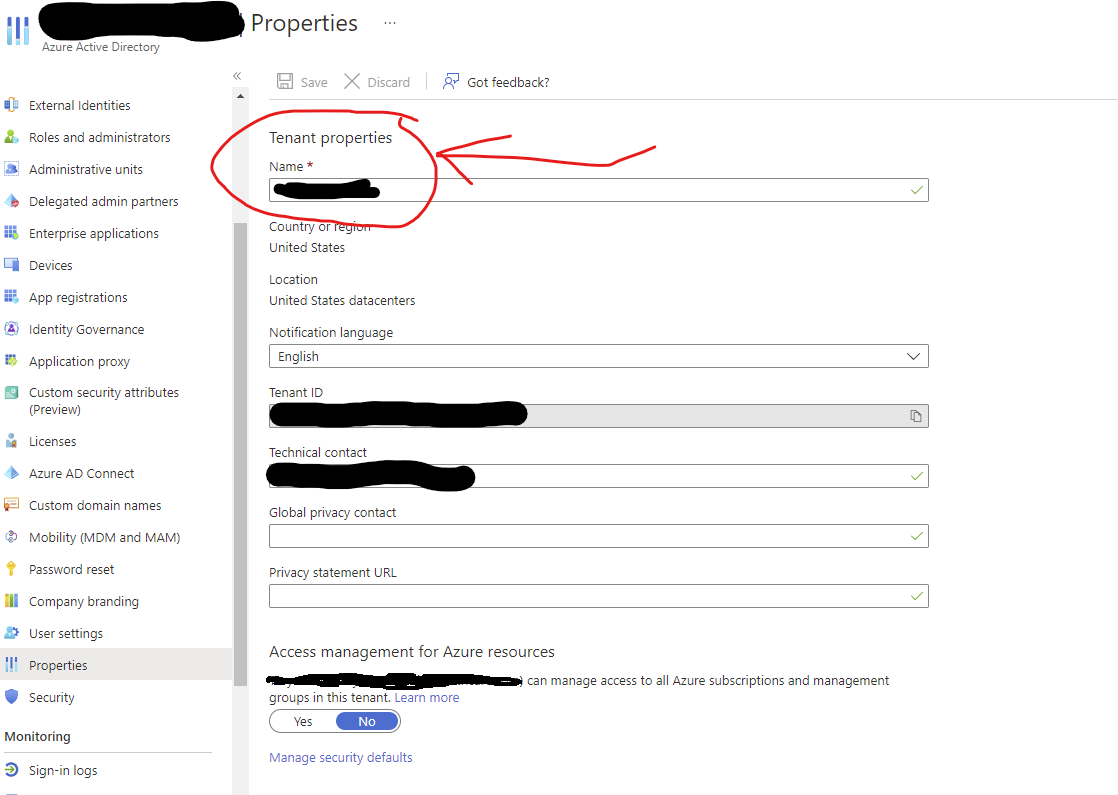This screenshot has width=1118, height=795.
Task: Click the Save button label
Action: point(314,83)
